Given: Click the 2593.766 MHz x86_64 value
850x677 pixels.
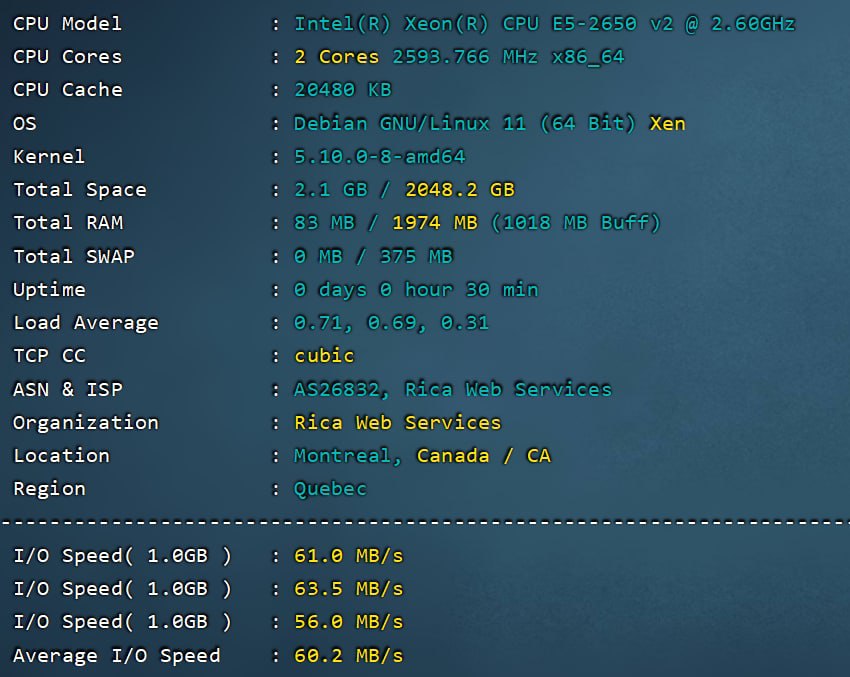Looking at the screenshot, I should (x=508, y=57).
